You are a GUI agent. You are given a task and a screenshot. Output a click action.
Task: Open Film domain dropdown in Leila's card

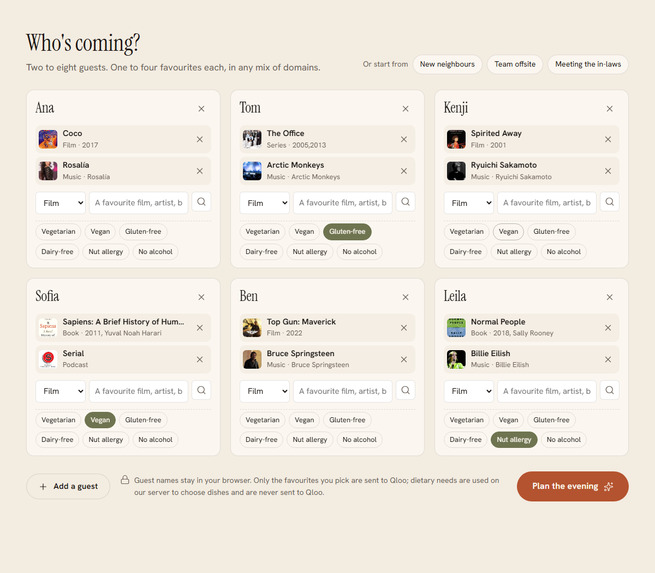coord(469,391)
